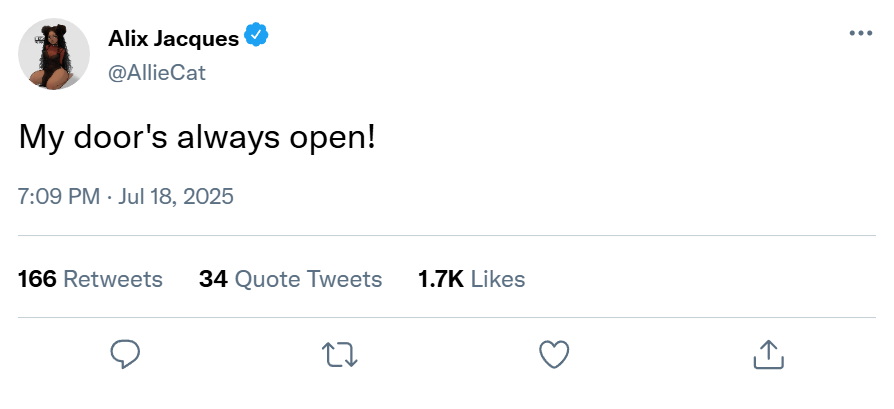Open the @AllieCat handle link

(x=156, y=74)
